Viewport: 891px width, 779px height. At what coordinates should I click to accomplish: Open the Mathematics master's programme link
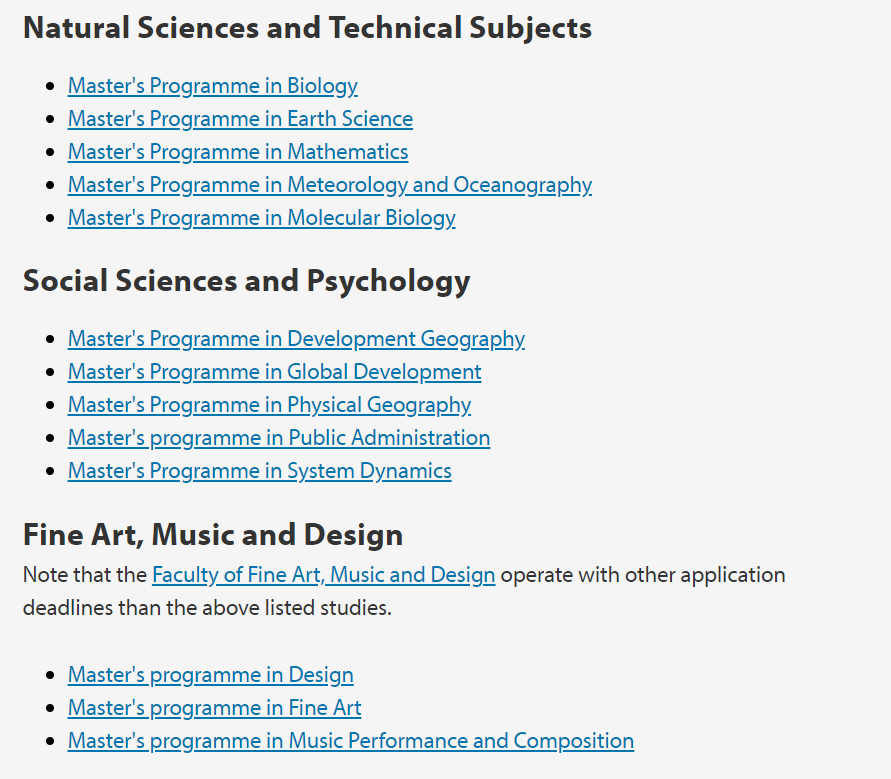(238, 152)
